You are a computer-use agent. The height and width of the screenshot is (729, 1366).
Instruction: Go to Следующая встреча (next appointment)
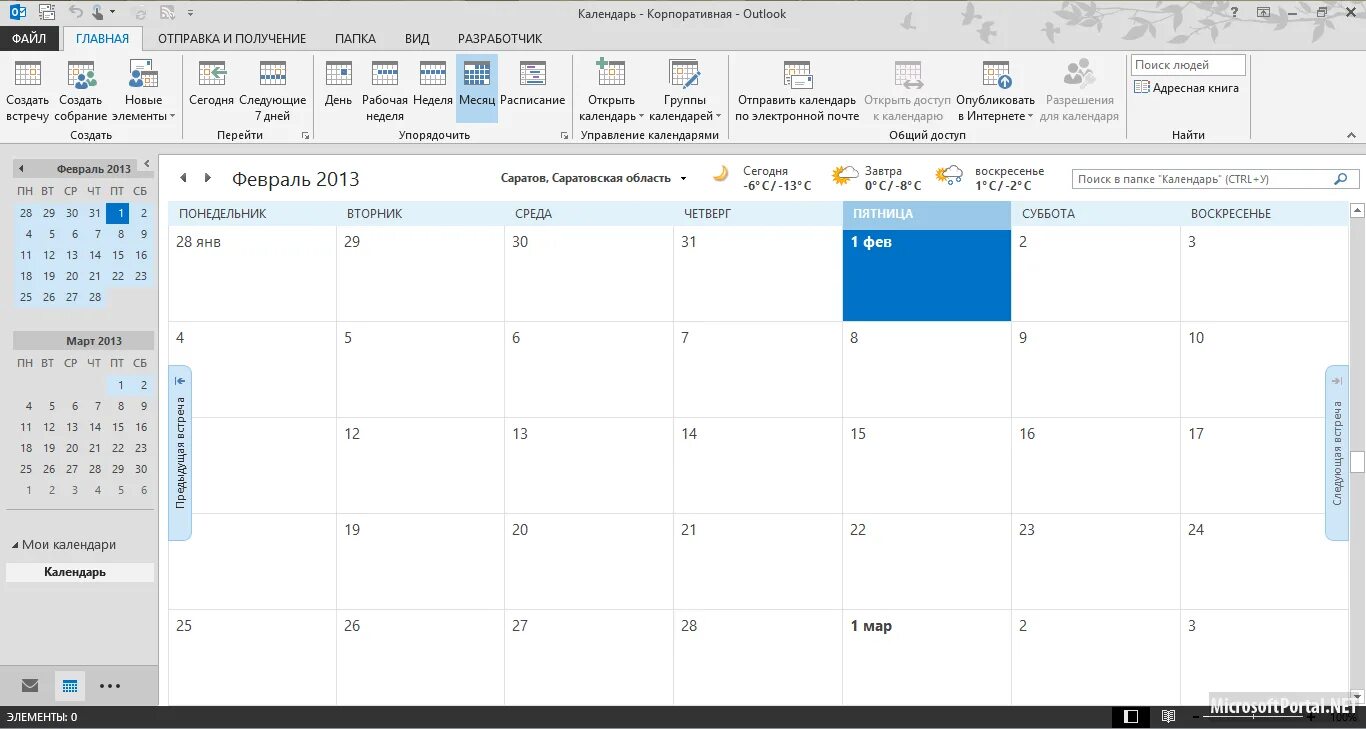click(1337, 453)
